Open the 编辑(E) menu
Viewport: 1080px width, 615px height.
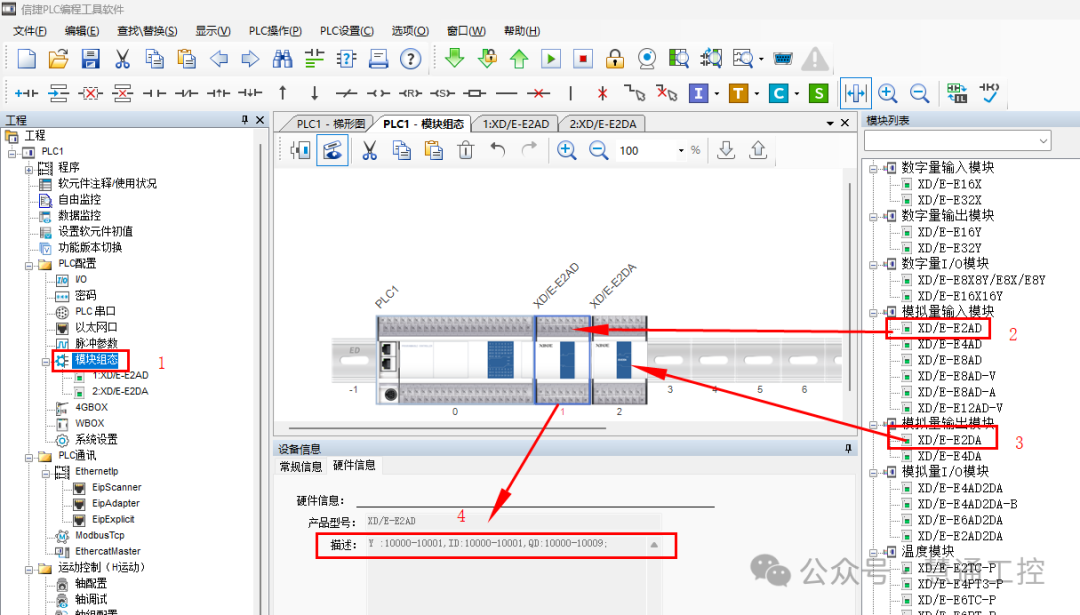pyautogui.click(x=82, y=31)
